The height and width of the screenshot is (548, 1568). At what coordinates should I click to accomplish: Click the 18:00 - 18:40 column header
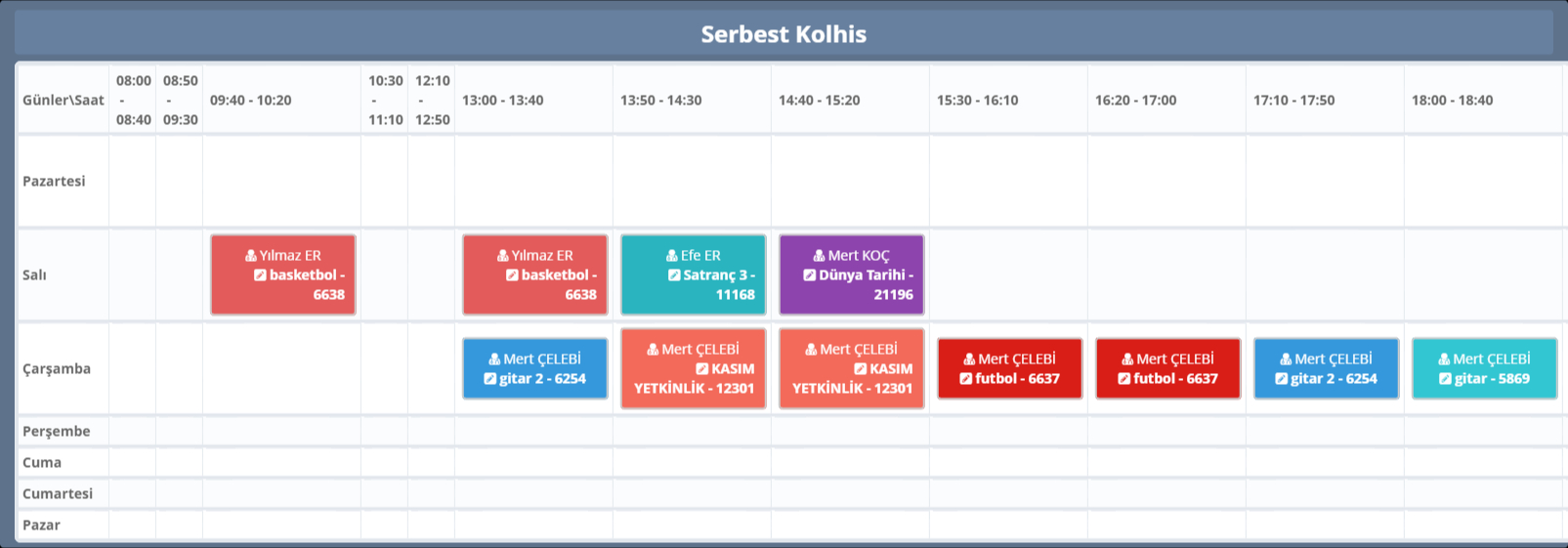(x=1452, y=100)
